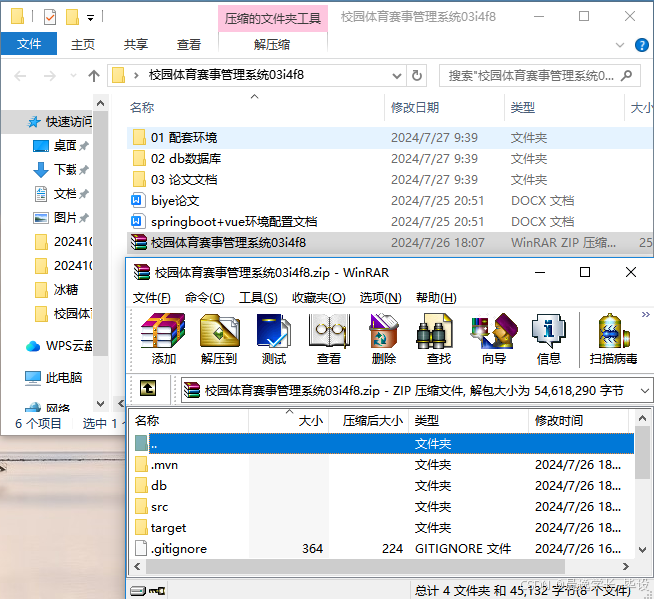Open Explorer help question mark icon

click(641, 45)
